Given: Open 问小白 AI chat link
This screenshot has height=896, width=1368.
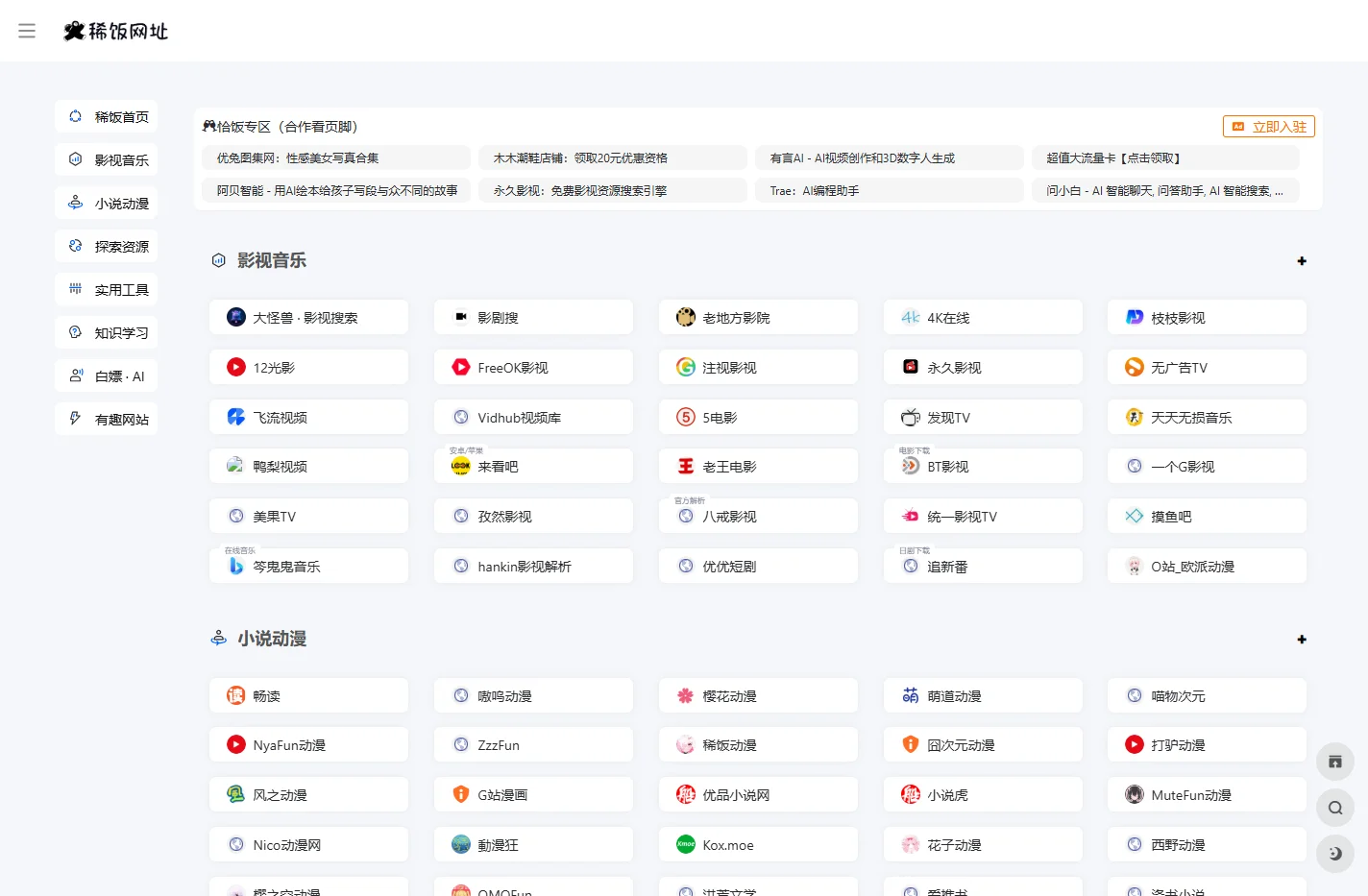Looking at the screenshot, I should 1166,190.
